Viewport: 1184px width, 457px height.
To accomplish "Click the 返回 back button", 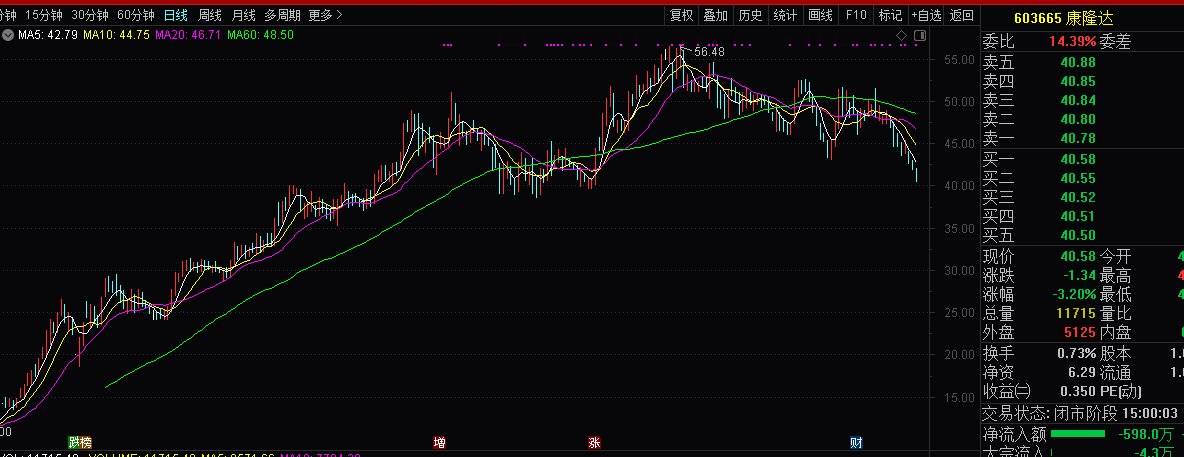I will [962, 15].
